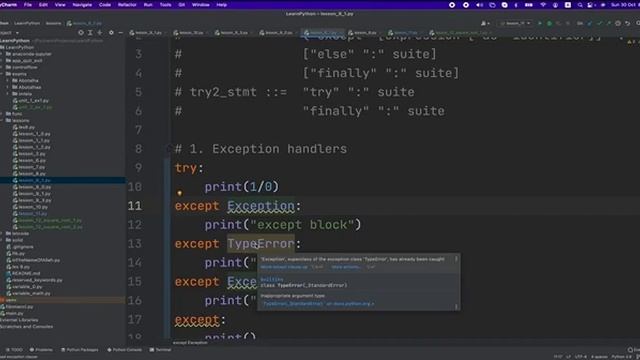Click the Git push arrow icon
Screen dimensions: 640x360
[608, 24]
